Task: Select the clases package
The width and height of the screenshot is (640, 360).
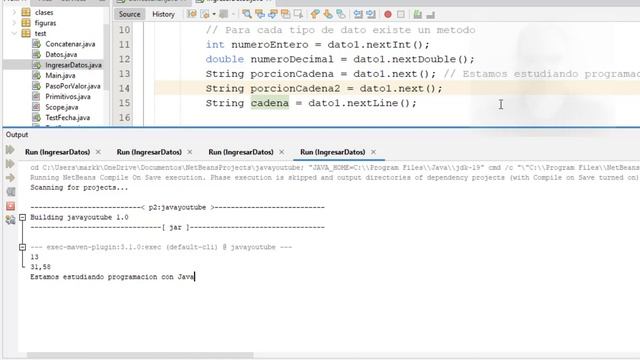Action: point(44,13)
